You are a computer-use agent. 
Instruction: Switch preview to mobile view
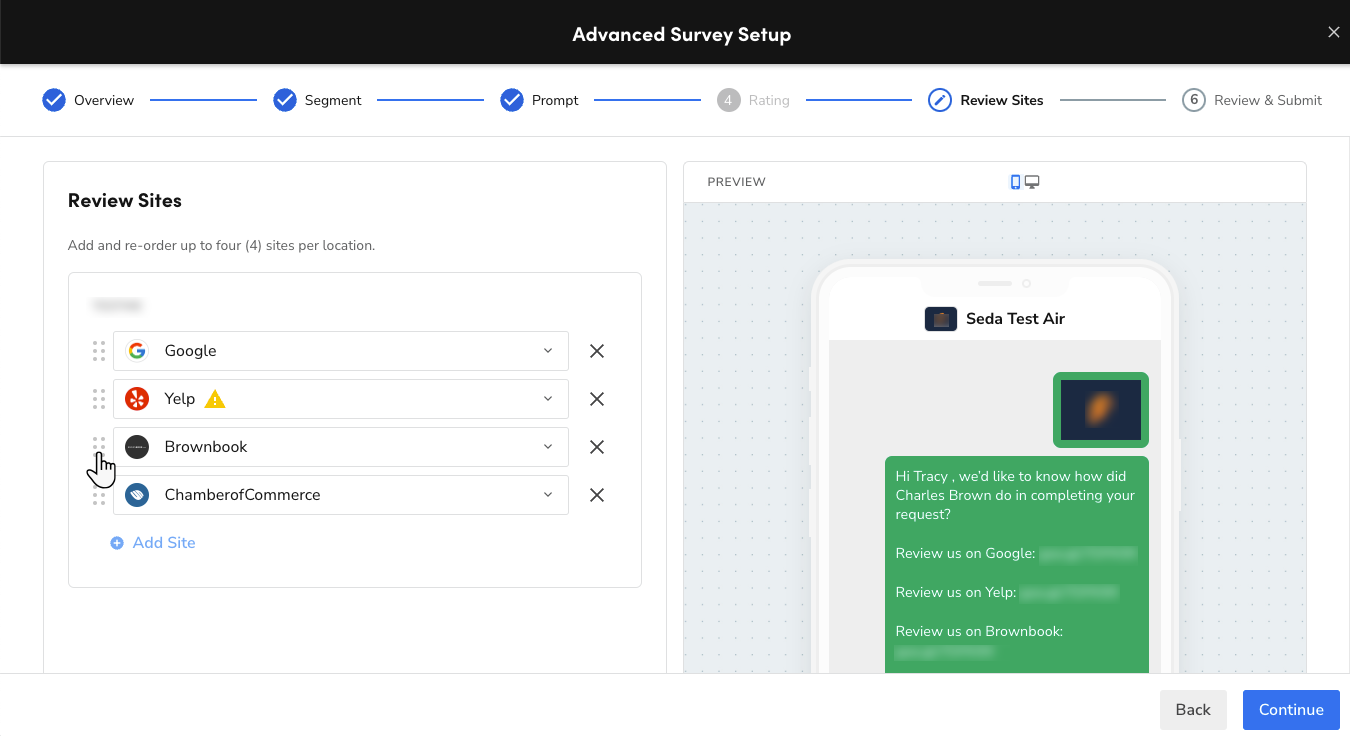click(1016, 181)
